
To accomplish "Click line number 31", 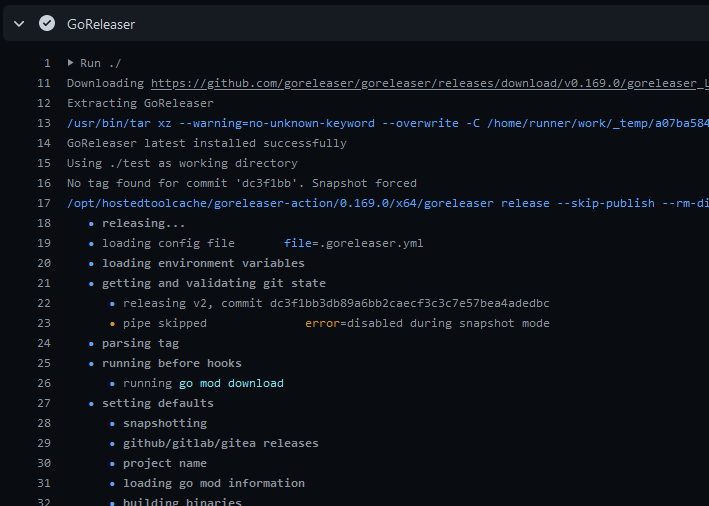I will click(44, 483).
